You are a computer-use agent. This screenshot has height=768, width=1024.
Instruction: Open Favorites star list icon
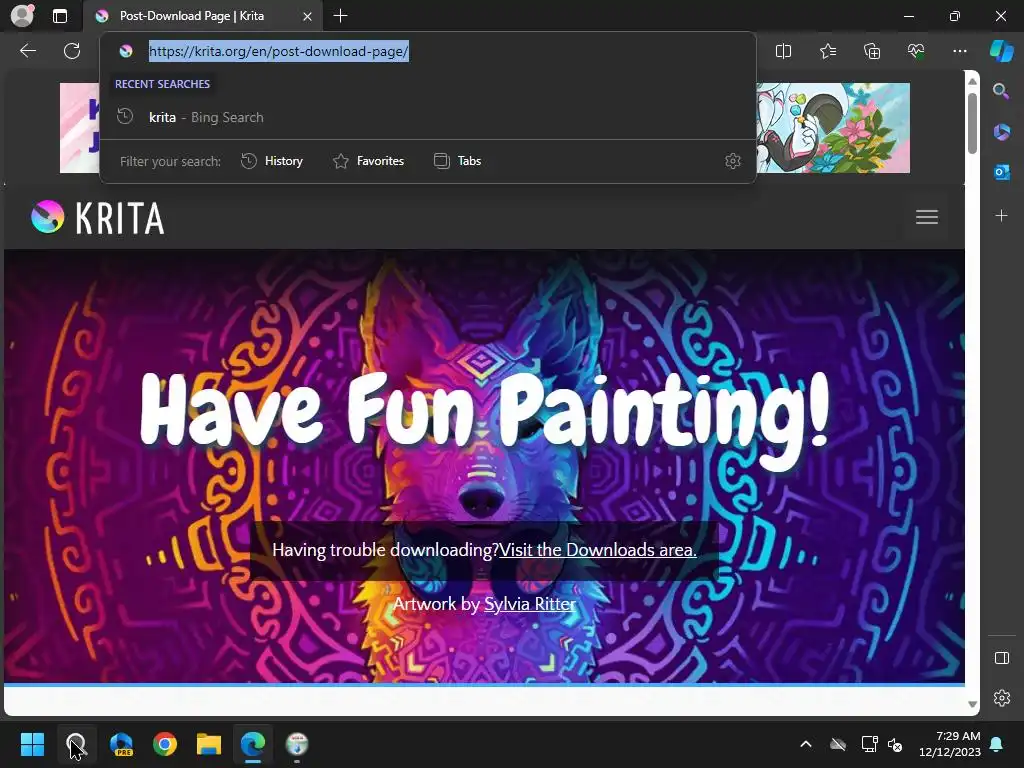click(x=827, y=51)
